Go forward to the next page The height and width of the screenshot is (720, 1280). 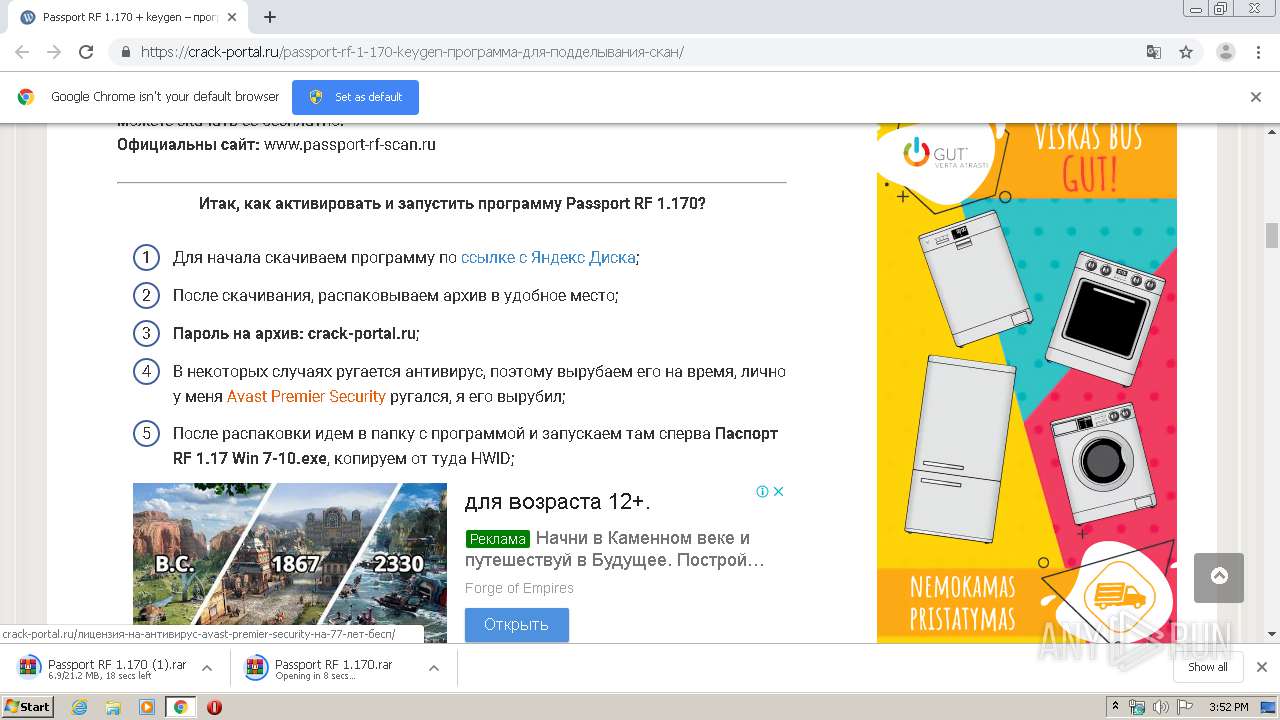click(x=54, y=52)
